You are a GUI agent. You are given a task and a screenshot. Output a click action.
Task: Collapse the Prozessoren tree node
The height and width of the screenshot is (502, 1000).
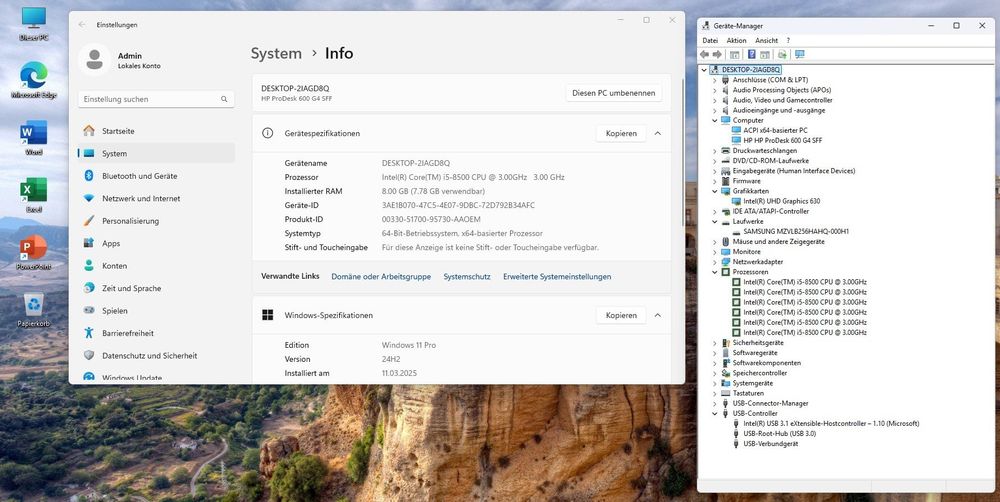click(x=715, y=272)
